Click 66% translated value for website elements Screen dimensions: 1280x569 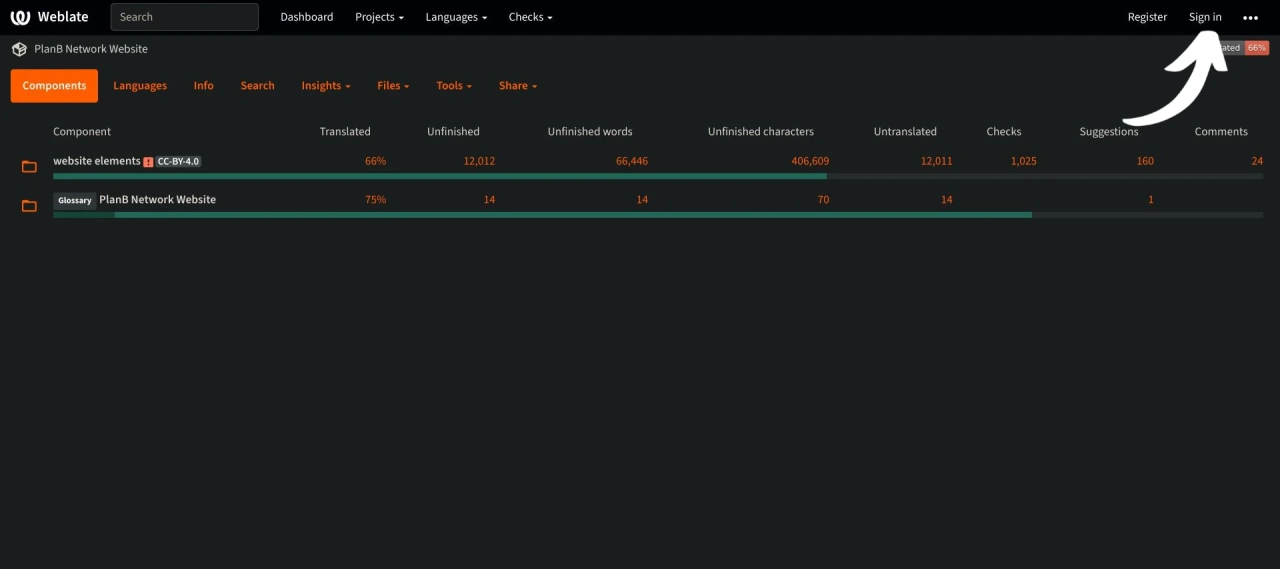[x=375, y=161]
